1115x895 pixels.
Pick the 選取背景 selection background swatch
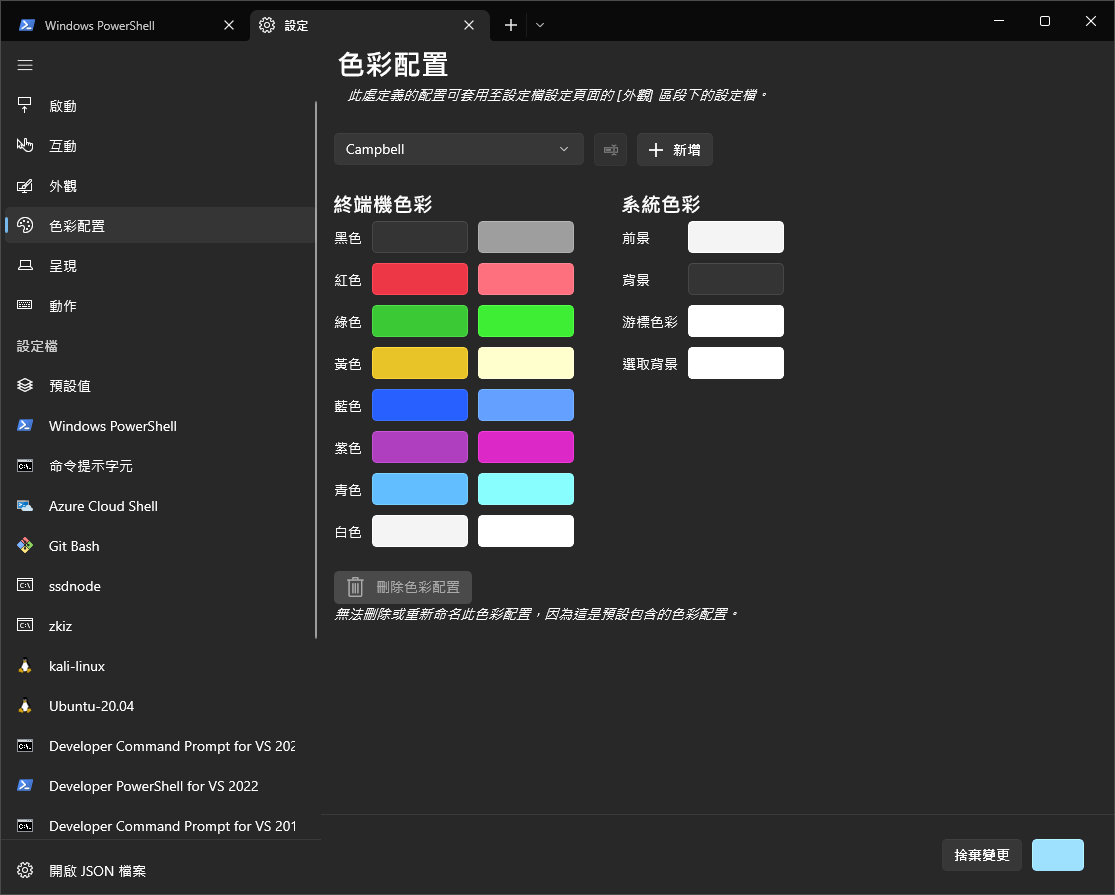[x=735, y=363]
